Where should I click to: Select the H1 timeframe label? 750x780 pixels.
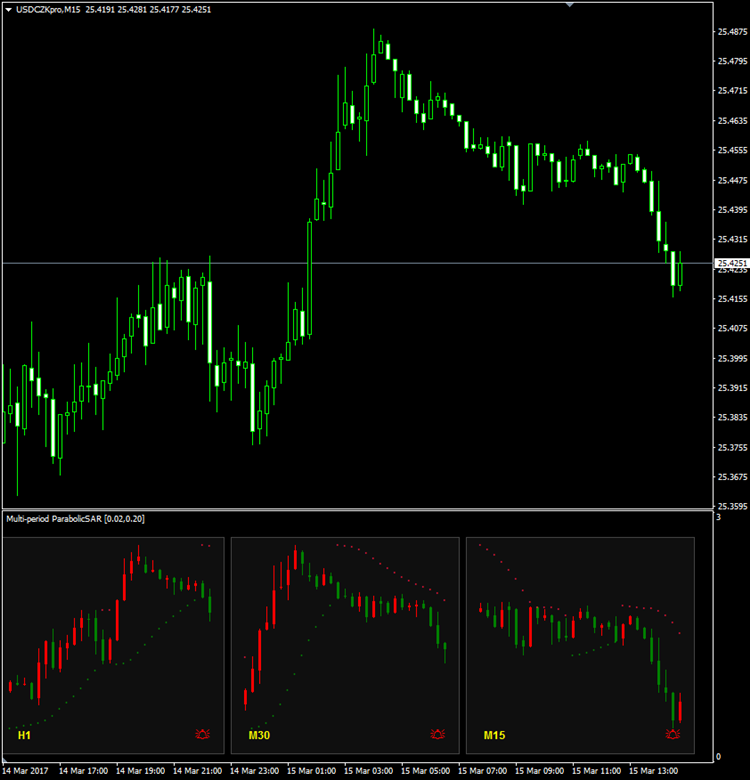click(24, 735)
